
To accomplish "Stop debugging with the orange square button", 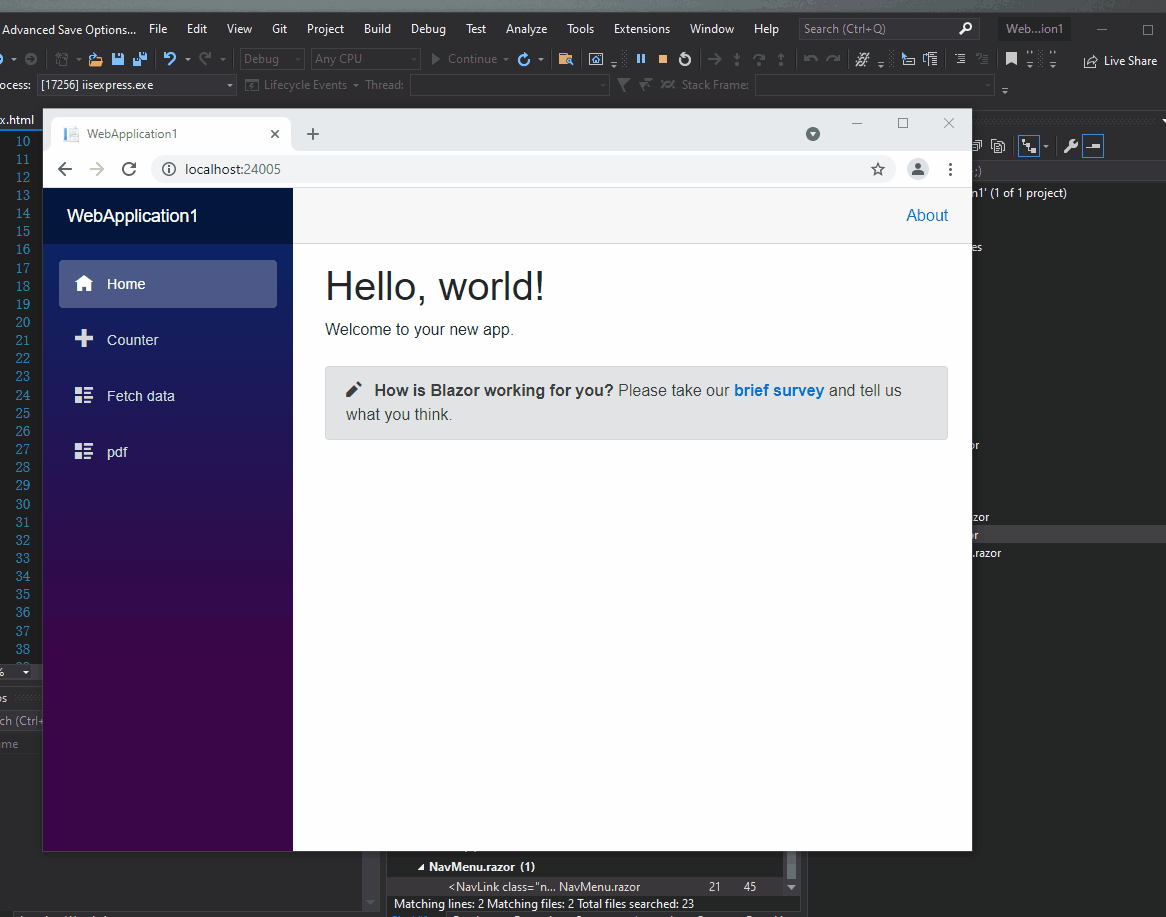I will coord(663,59).
